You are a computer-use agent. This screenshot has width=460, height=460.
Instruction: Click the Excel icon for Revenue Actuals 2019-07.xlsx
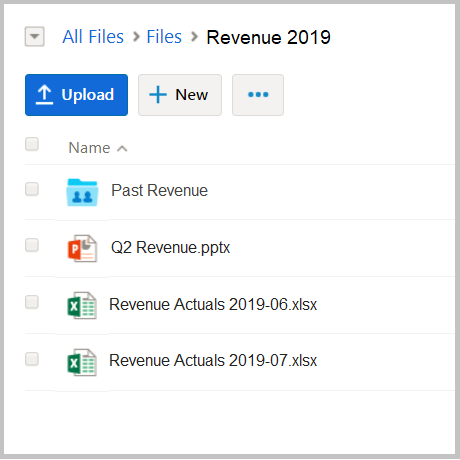coord(82,362)
